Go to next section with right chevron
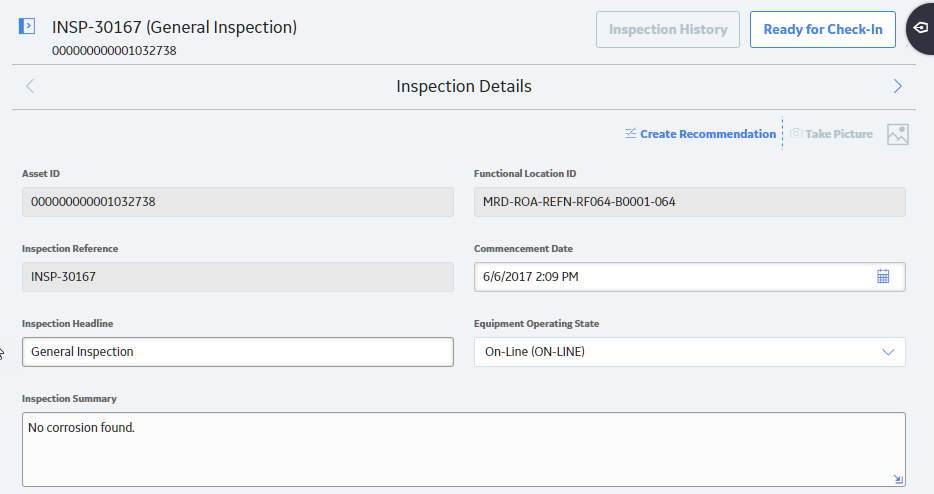The height and width of the screenshot is (494, 934). click(898, 86)
